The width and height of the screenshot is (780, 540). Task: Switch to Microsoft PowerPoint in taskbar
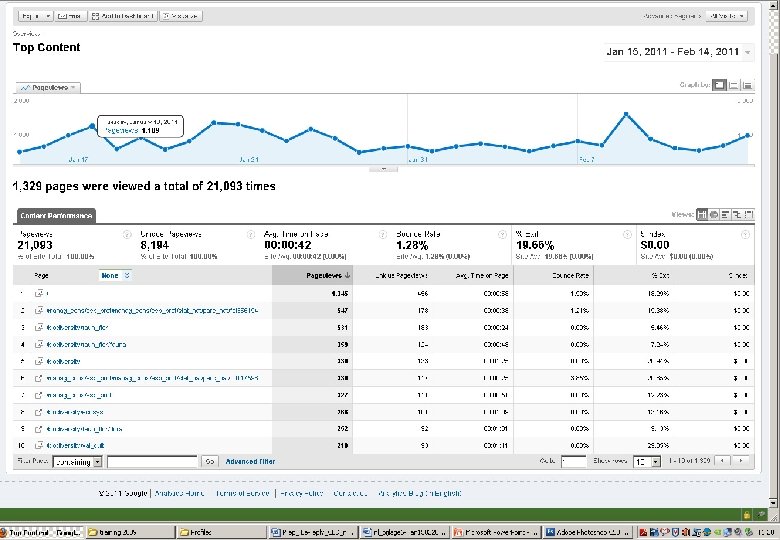click(495, 532)
